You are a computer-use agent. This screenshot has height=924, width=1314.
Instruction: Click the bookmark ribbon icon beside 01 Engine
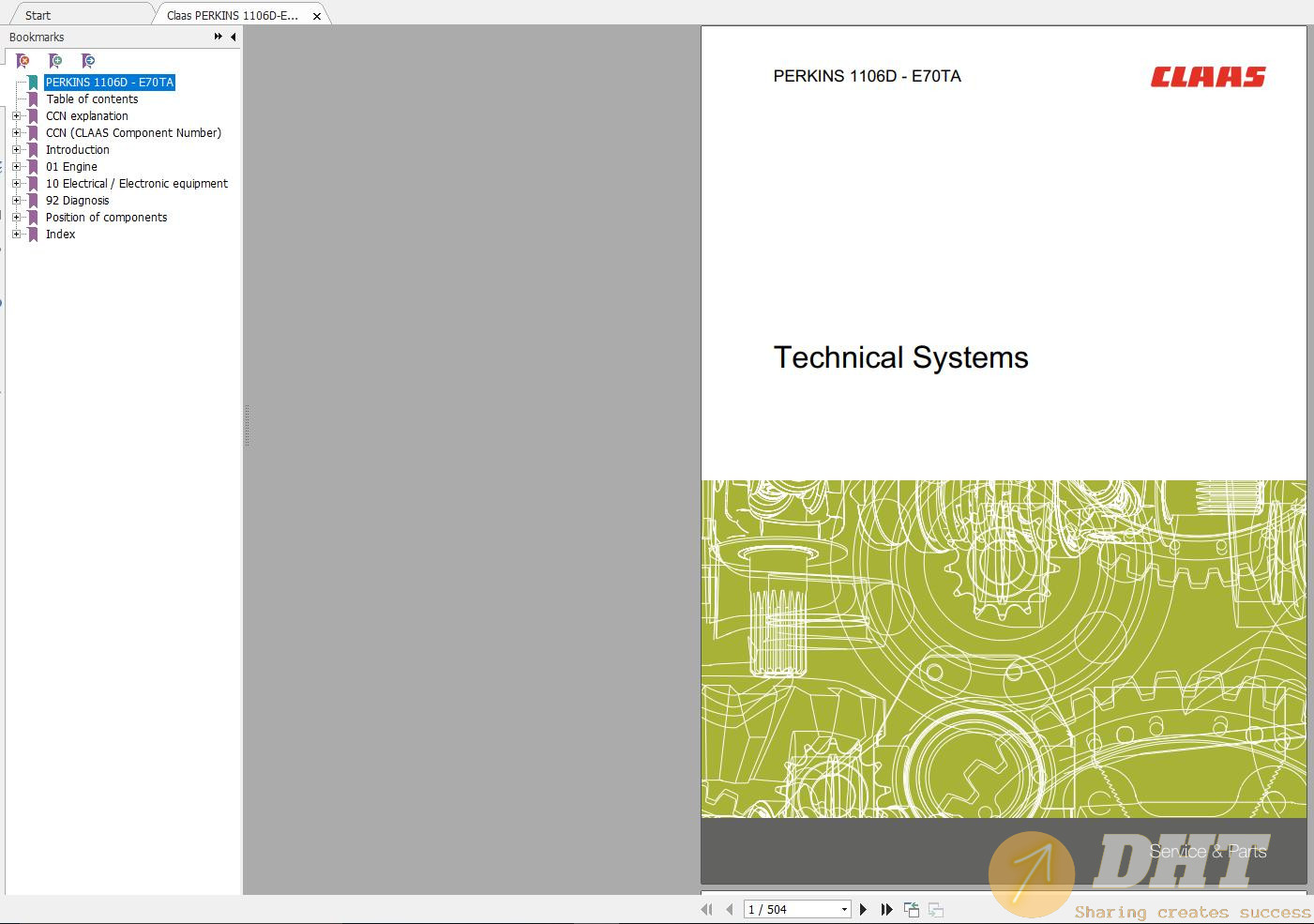pos(33,167)
